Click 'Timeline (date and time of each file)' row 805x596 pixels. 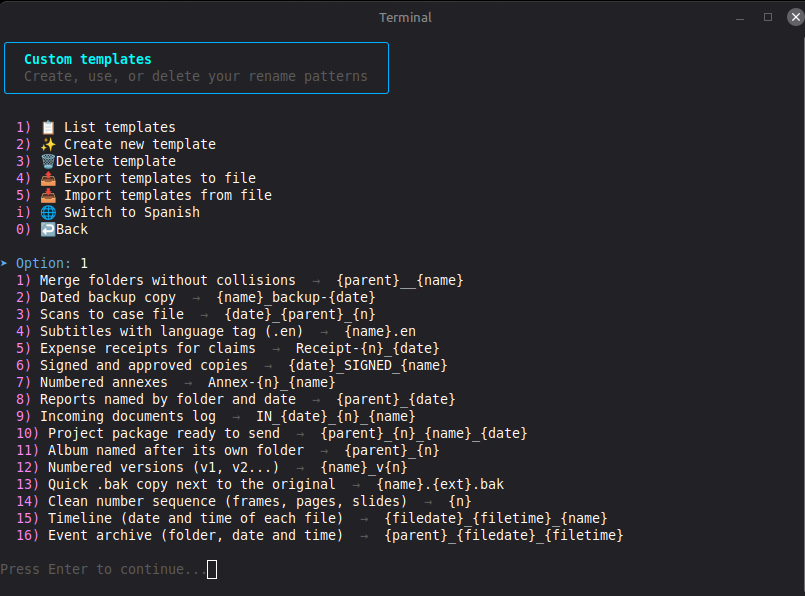click(x=312, y=517)
